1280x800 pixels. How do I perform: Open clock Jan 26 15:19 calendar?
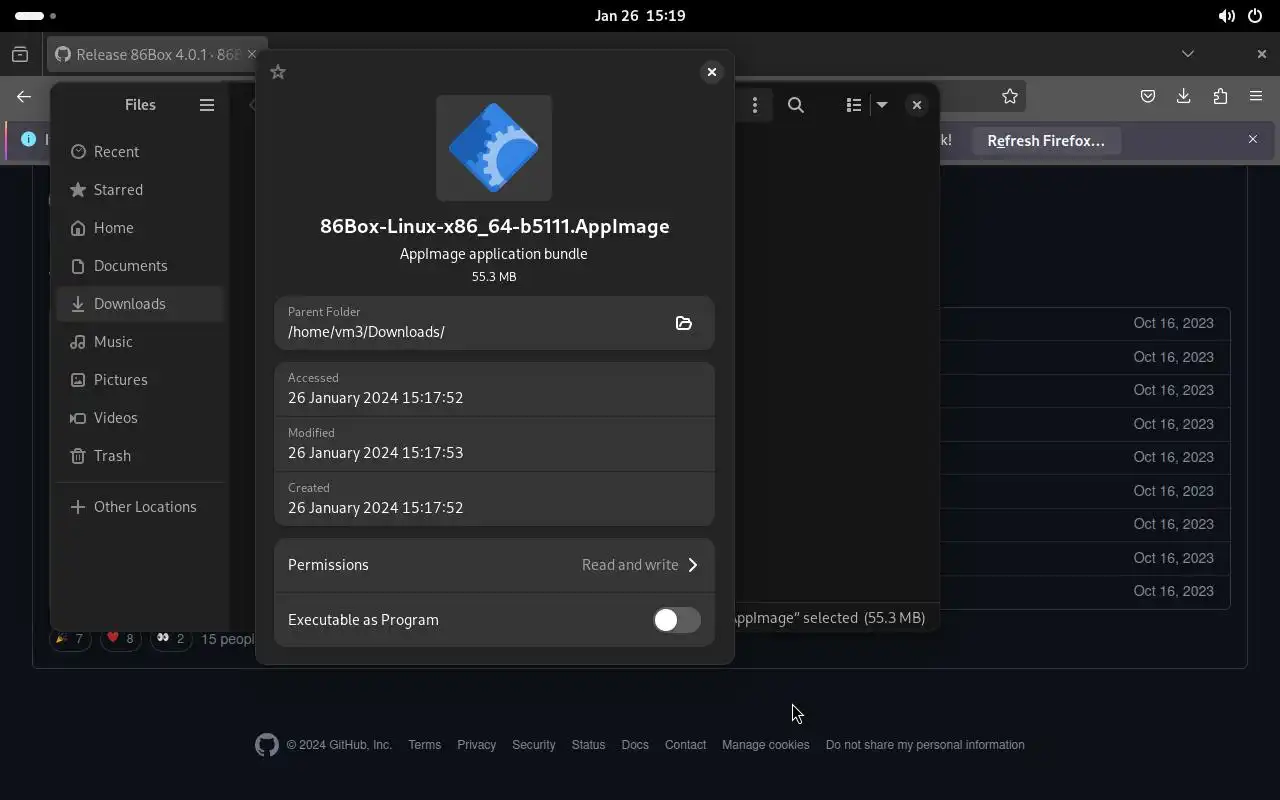pos(640,16)
